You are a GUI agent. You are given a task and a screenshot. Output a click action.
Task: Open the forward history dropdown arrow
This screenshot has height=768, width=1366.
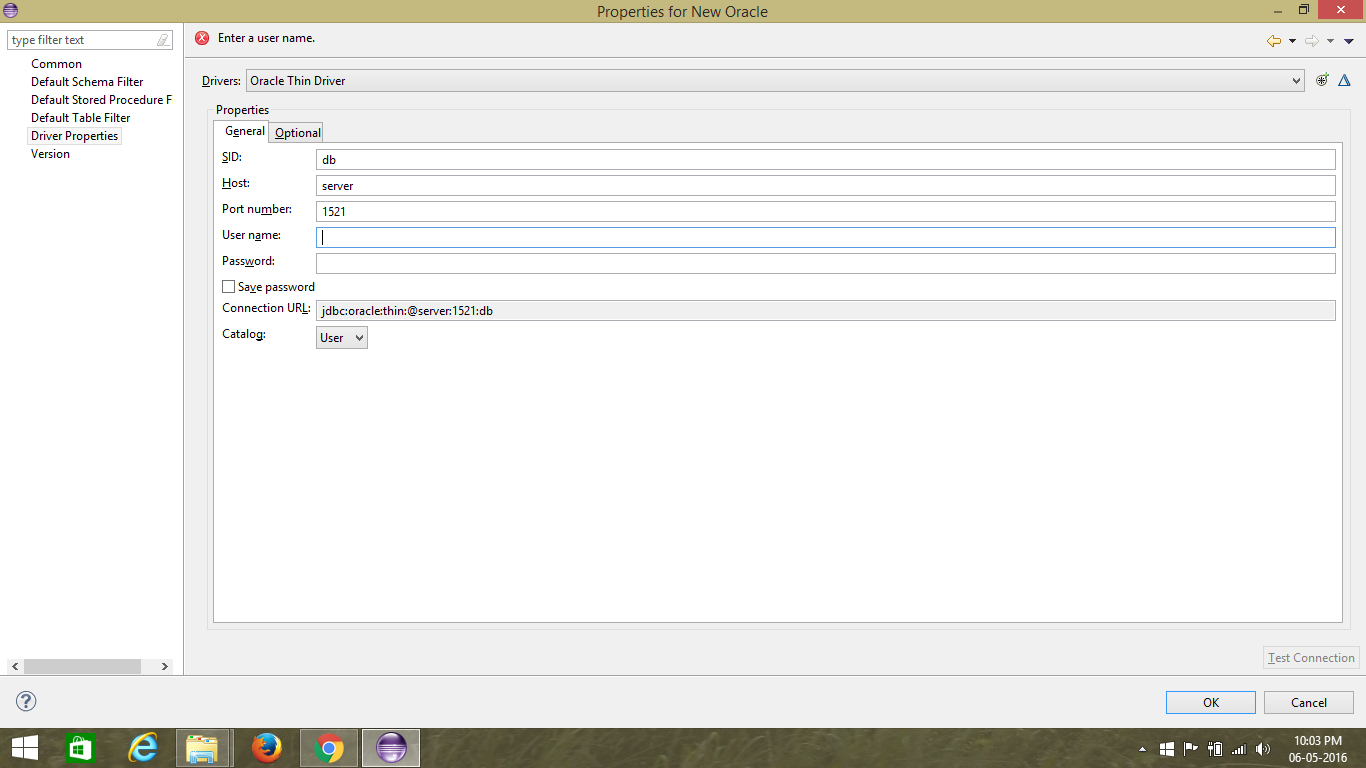point(1330,42)
